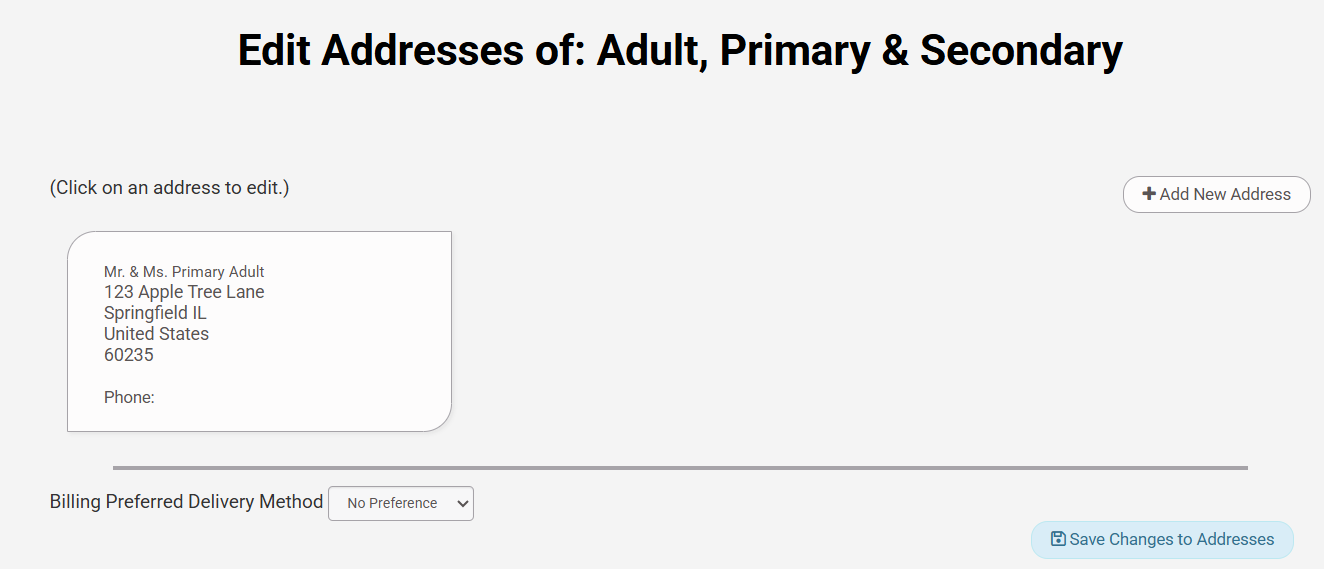Click the "Mr. & Ms. Primary Adult" name line
The height and width of the screenshot is (569, 1324).
pos(184,272)
